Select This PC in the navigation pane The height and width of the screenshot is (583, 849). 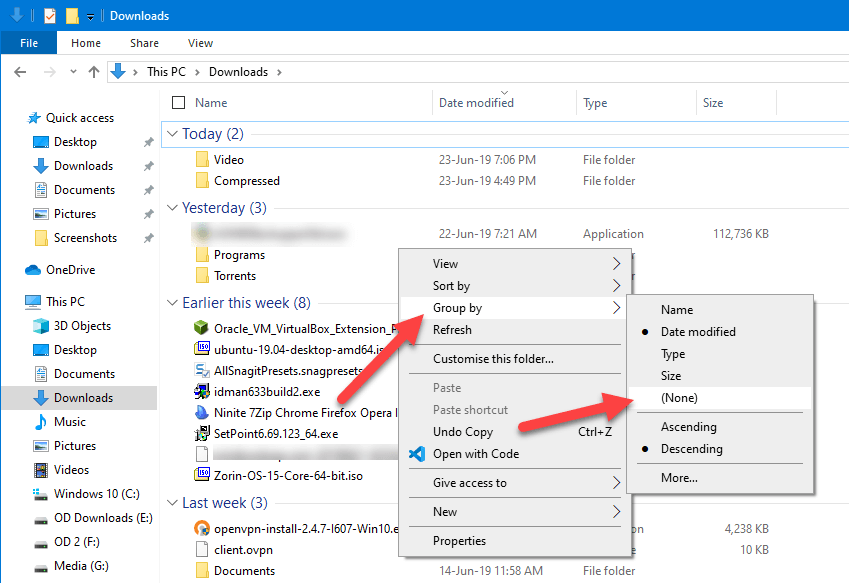pos(65,302)
